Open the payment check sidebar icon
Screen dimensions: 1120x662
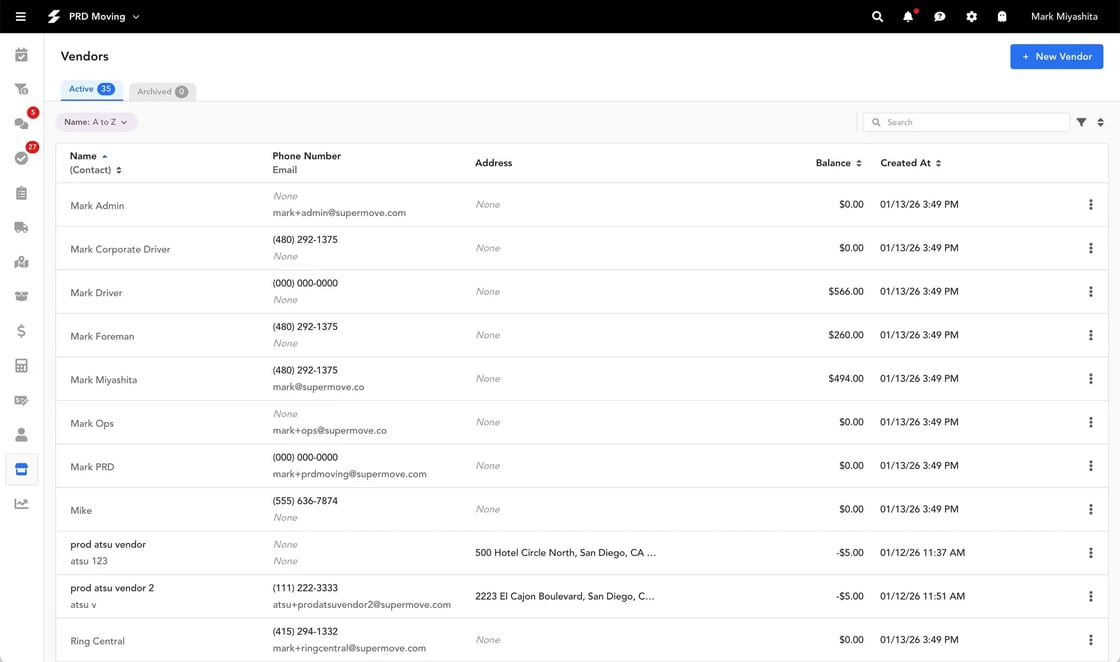[21, 400]
